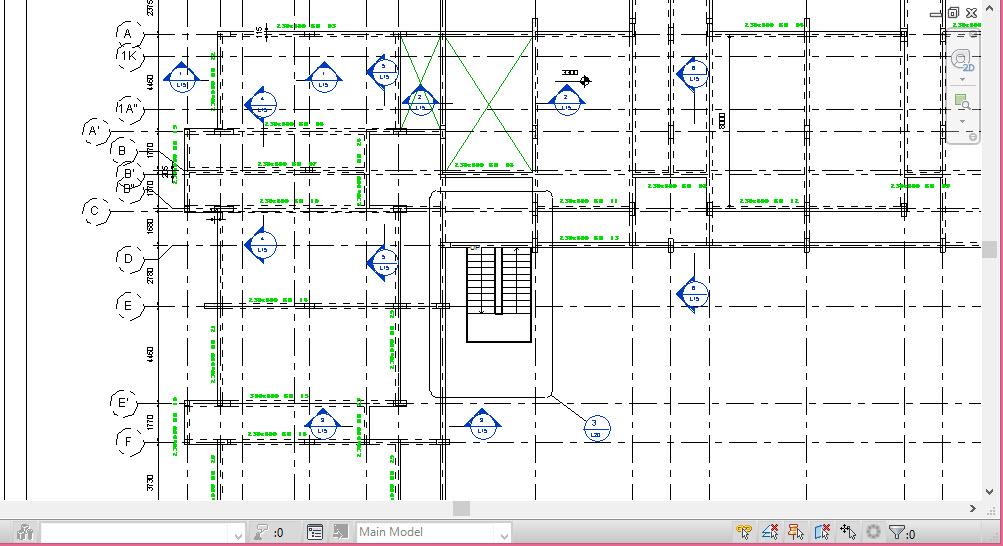The width and height of the screenshot is (1003, 546).
Task: Select section marker 6 beside the 8000 dimension
Action: tap(693, 74)
